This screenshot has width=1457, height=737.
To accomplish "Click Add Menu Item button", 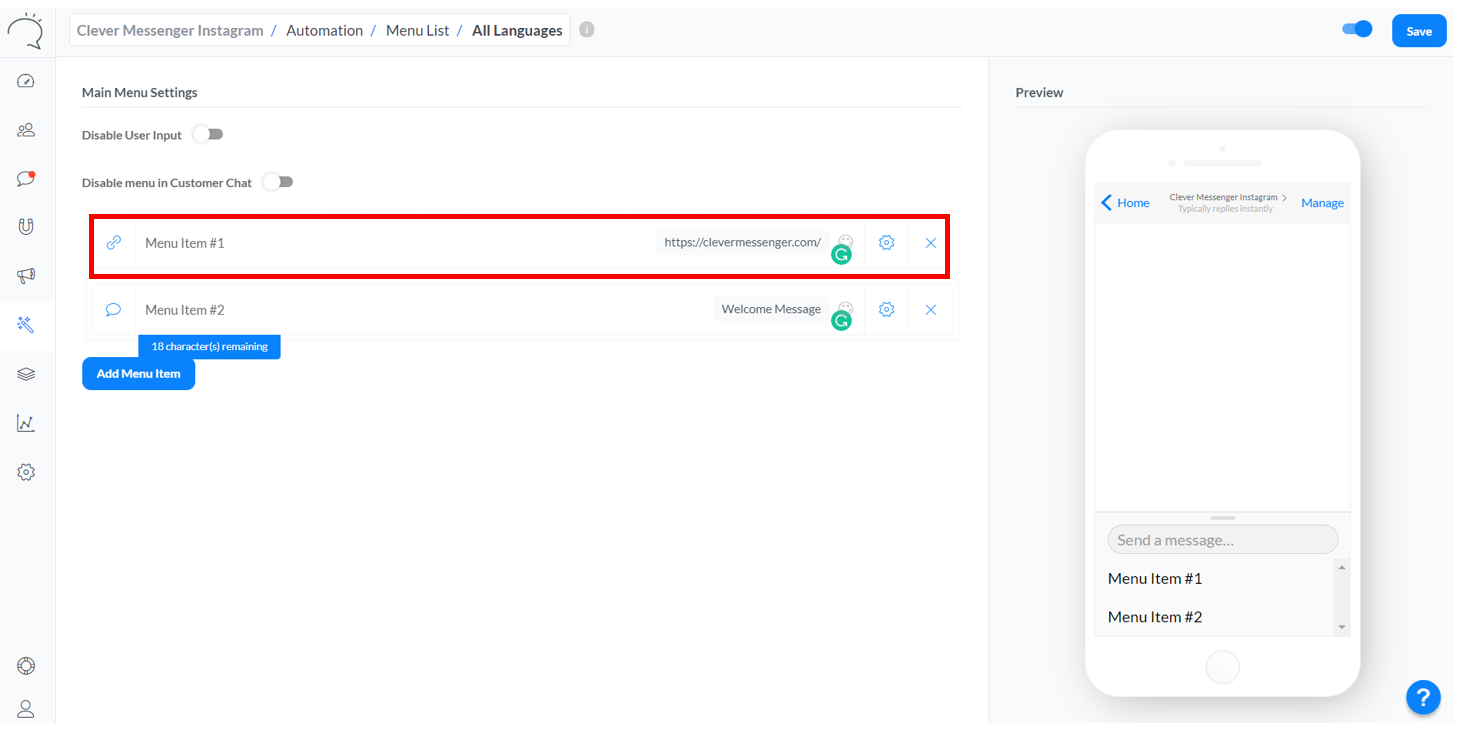I will click(138, 374).
